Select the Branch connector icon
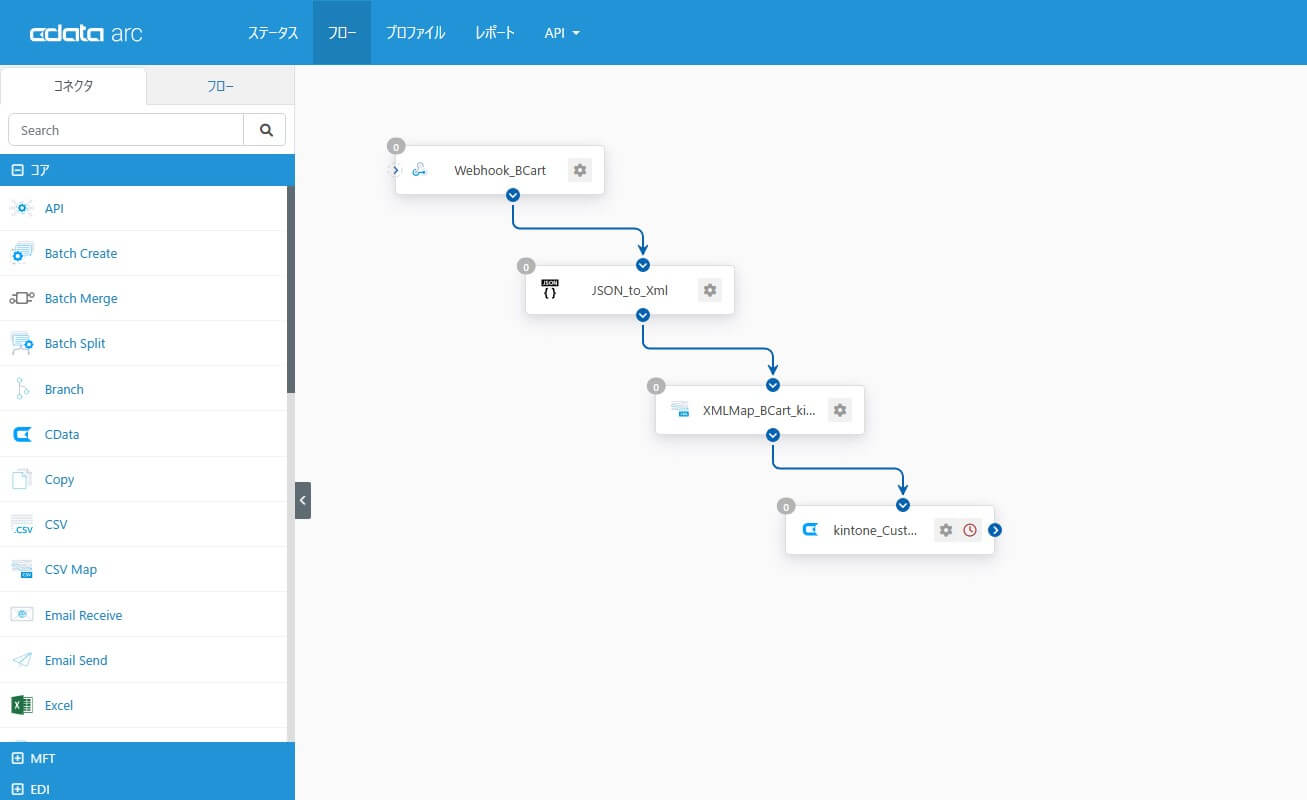The height and width of the screenshot is (800, 1307). click(21, 389)
